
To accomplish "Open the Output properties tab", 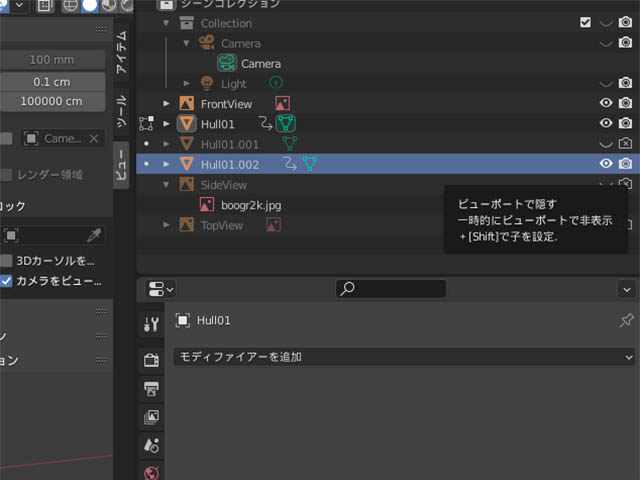I will (x=151, y=389).
